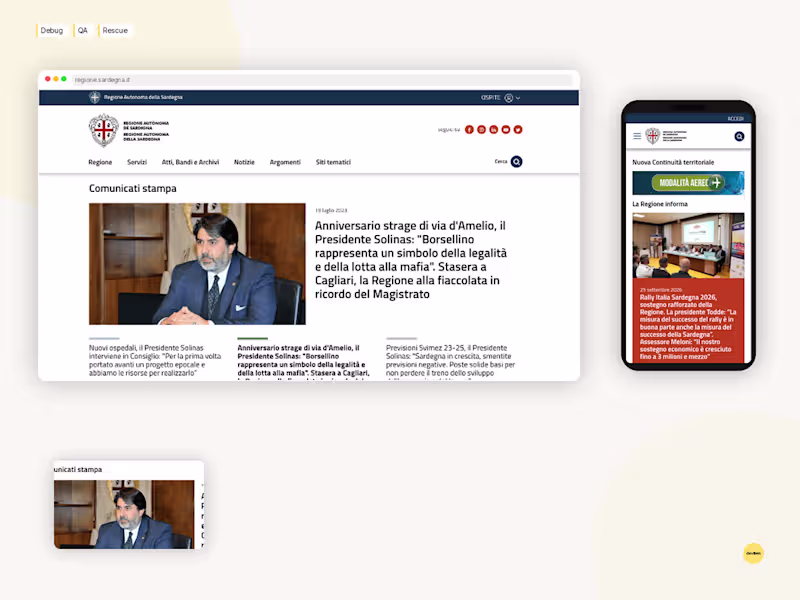The width and height of the screenshot is (800, 600).
Task: Open the large Anniversario strage headline beside the photo
Action: tap(411, 260)
